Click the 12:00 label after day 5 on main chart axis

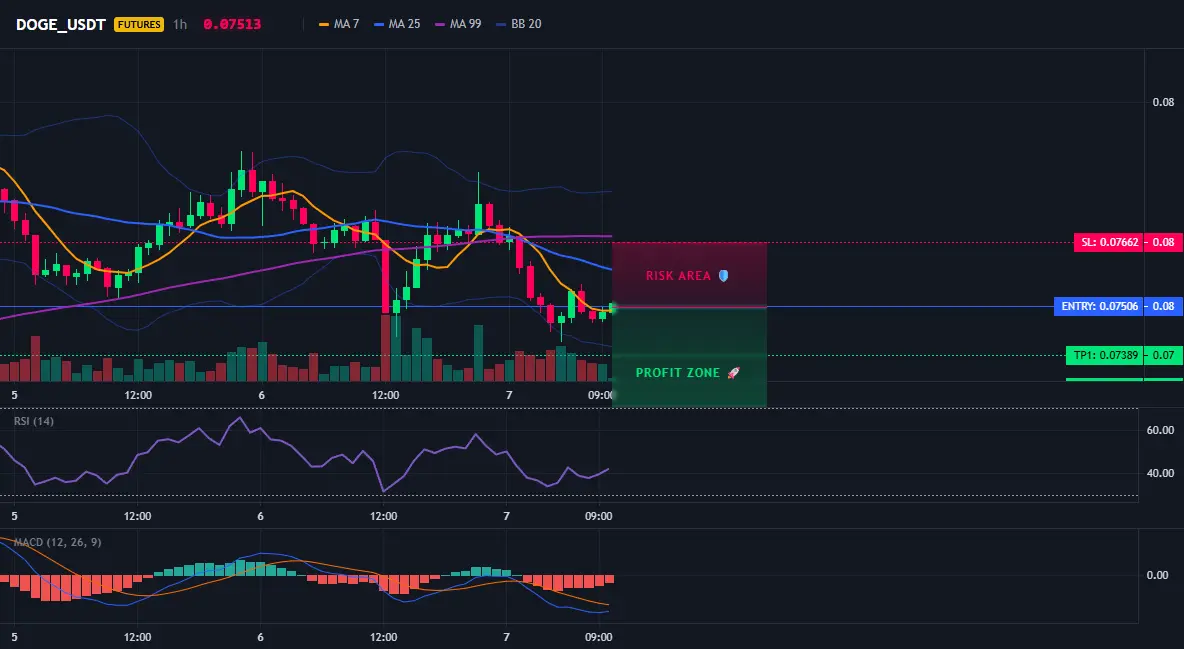pyautogui.click(x=138, y=395)
